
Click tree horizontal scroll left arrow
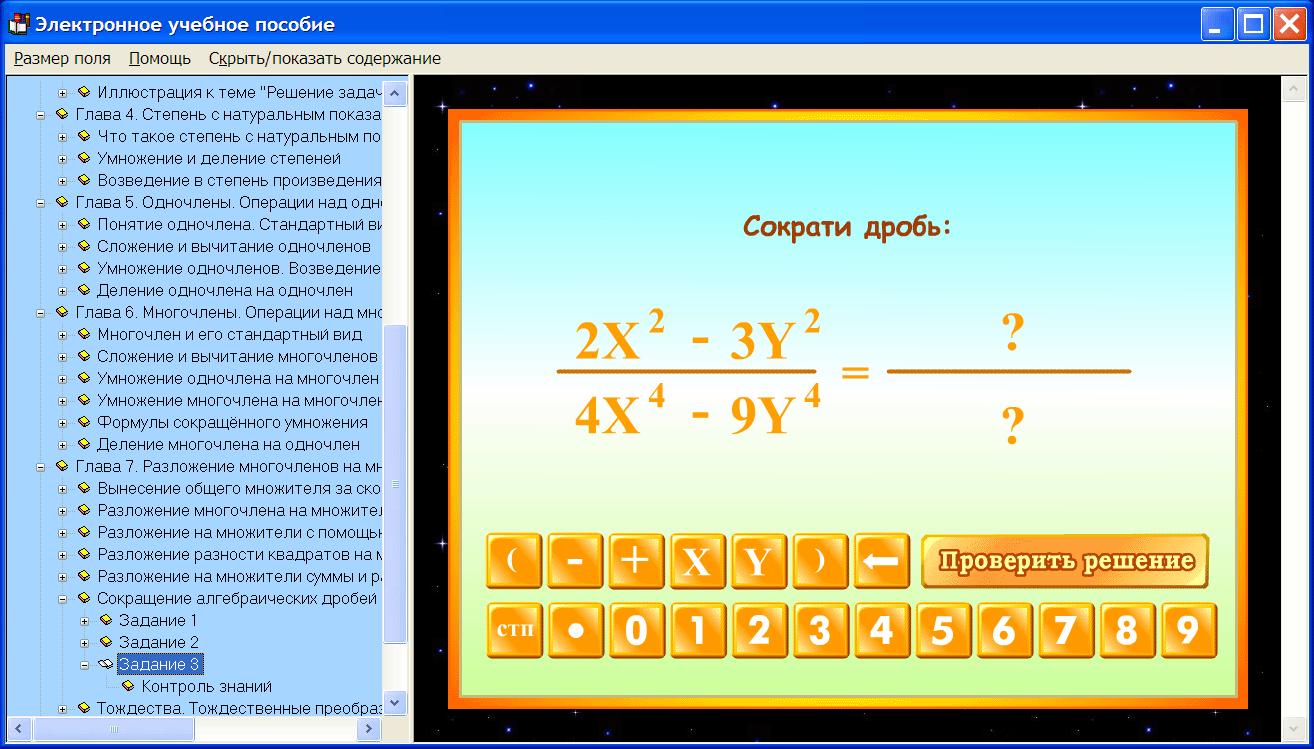click(x=19, y=729)
